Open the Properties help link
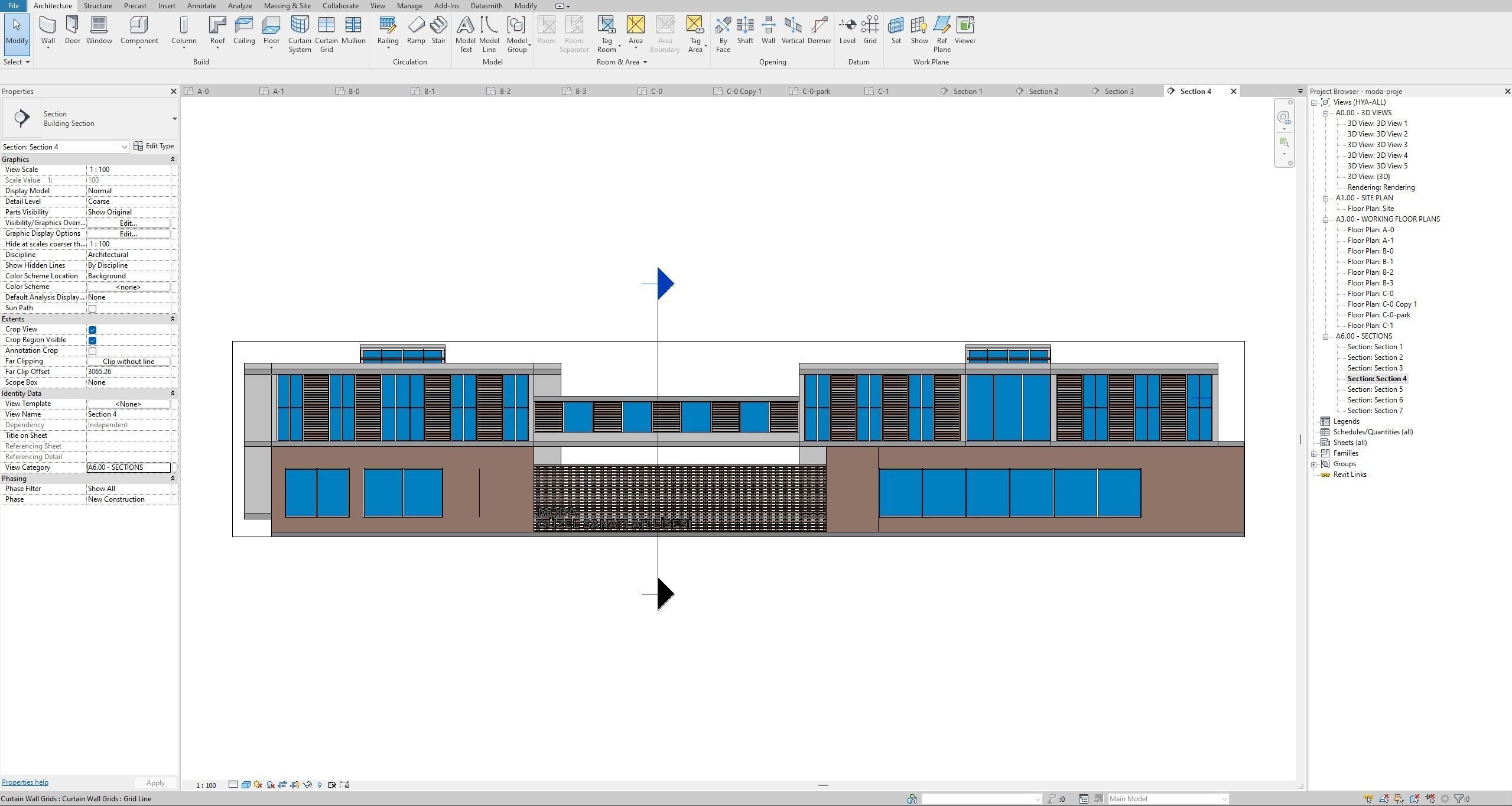 pos(25,782)
